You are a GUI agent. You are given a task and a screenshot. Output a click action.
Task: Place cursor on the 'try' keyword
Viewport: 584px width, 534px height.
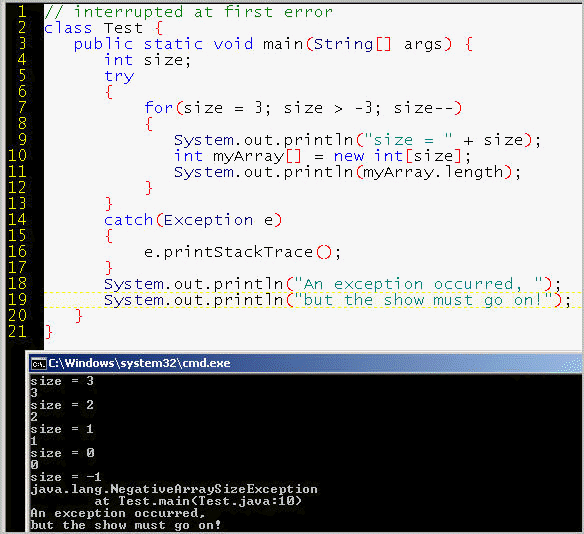point(119,76)
